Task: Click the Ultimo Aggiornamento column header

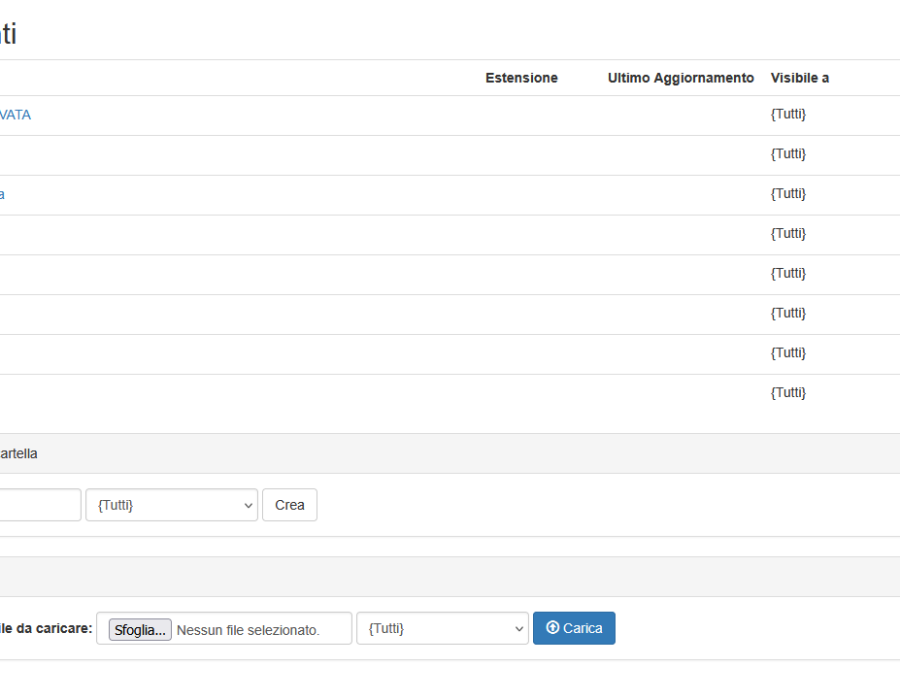Action: coord(681,78)
